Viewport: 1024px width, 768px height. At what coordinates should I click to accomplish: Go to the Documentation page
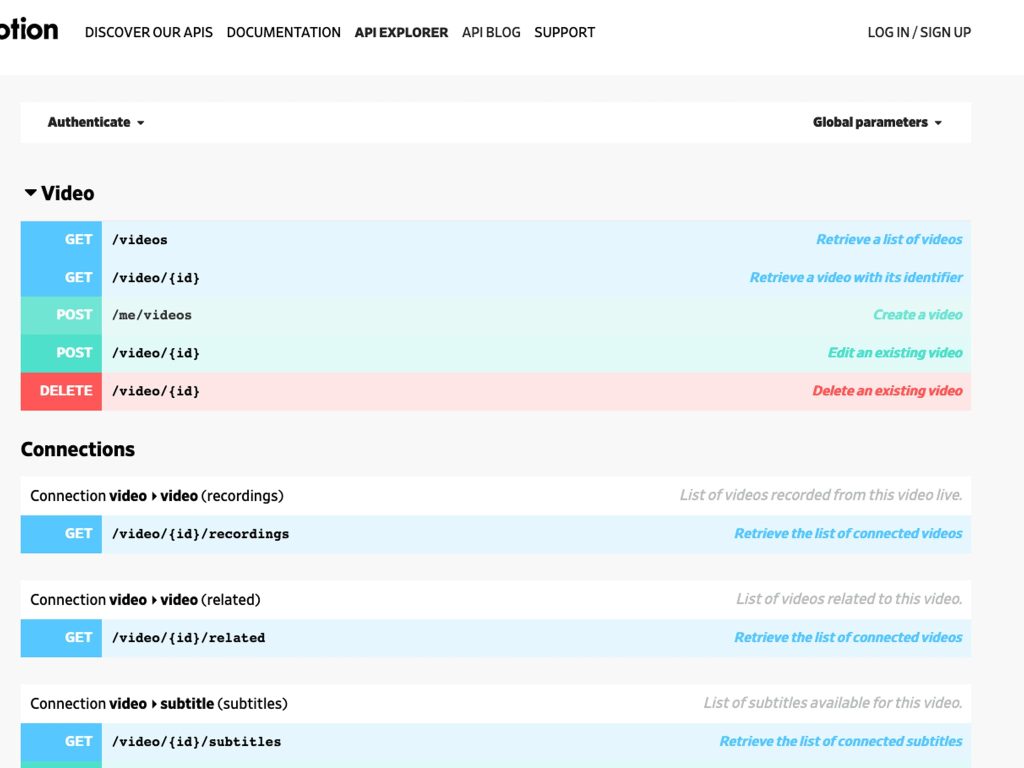click(x=283, y=32)
